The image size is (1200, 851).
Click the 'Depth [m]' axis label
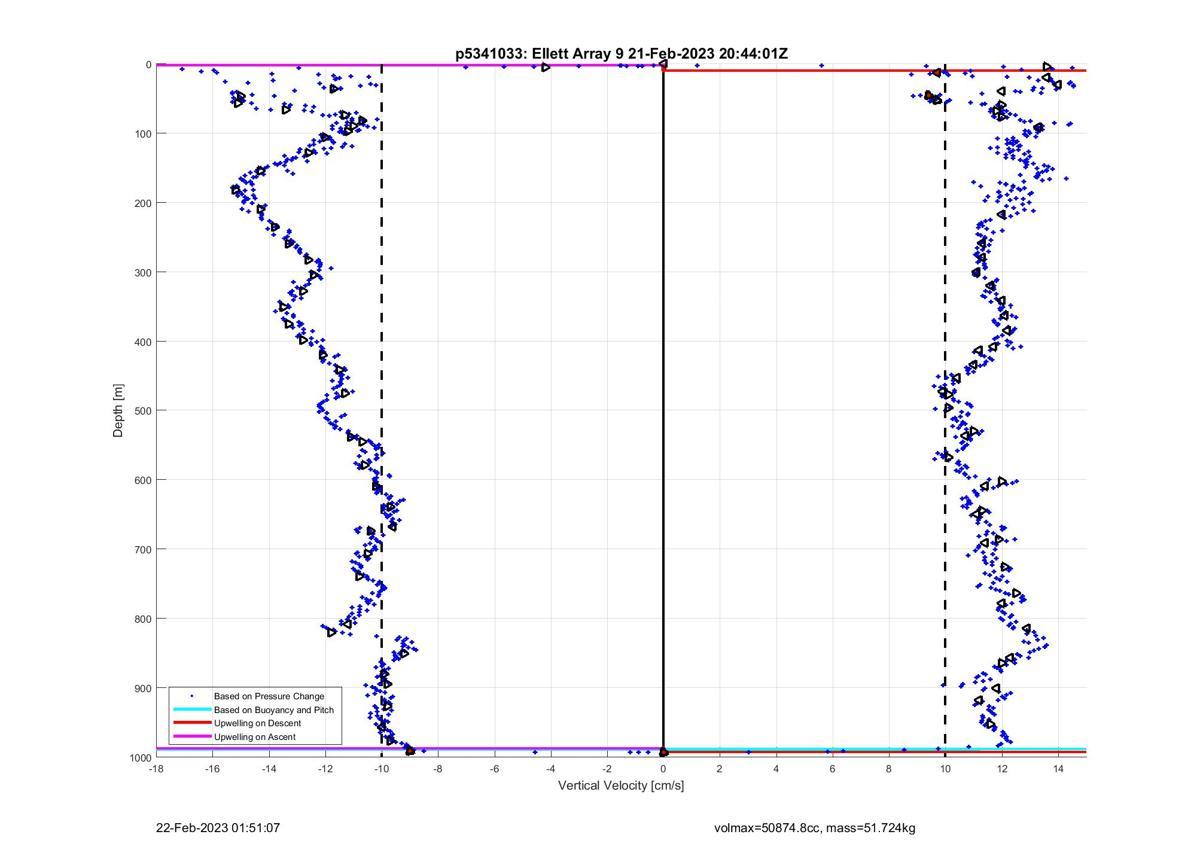[119, 410]
